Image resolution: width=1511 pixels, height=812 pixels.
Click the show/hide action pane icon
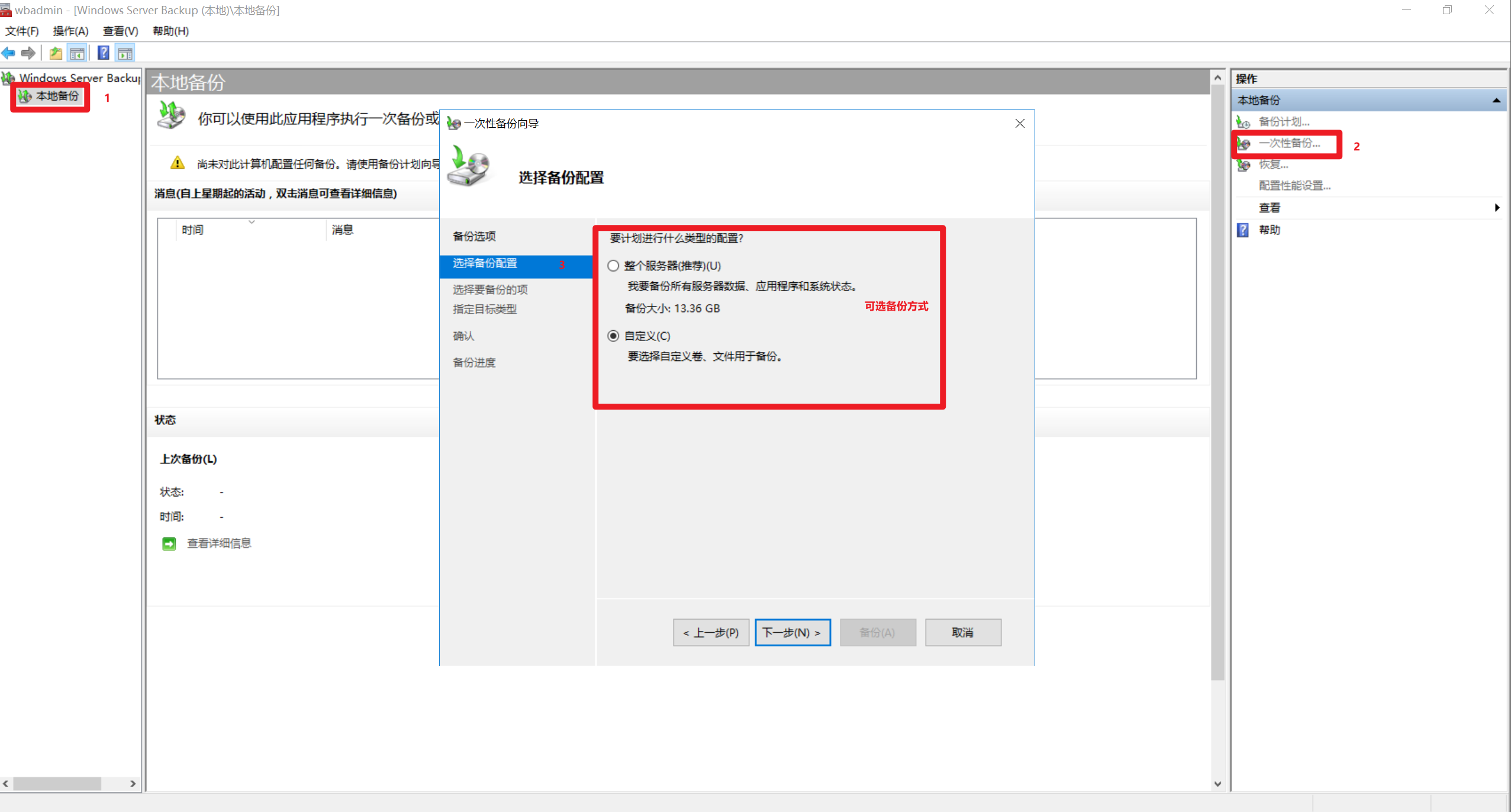125,53
